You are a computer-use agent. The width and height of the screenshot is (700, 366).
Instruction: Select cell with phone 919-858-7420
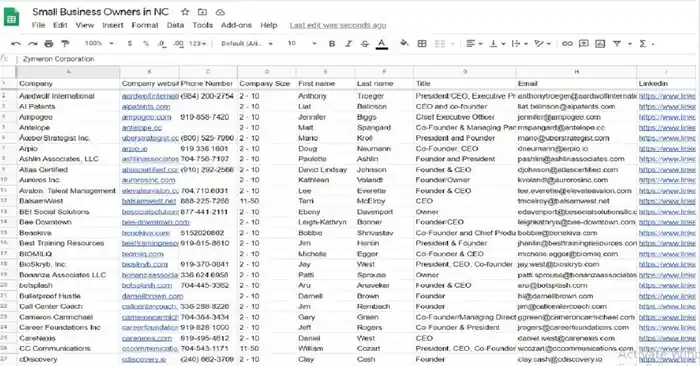tap(208, 117)
